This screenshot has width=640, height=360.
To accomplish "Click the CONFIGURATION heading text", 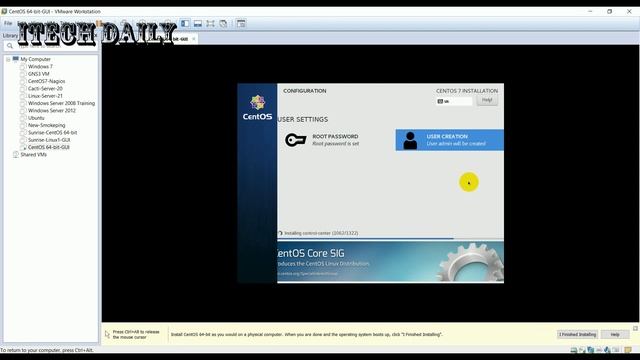I will pos(305,91).
